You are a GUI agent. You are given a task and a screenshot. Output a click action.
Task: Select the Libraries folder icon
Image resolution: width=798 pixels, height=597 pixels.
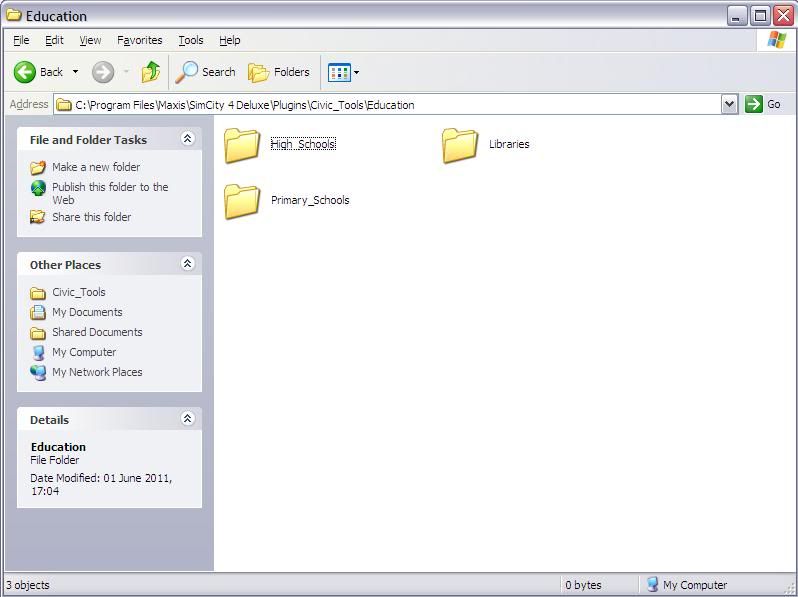pos(460,146)
